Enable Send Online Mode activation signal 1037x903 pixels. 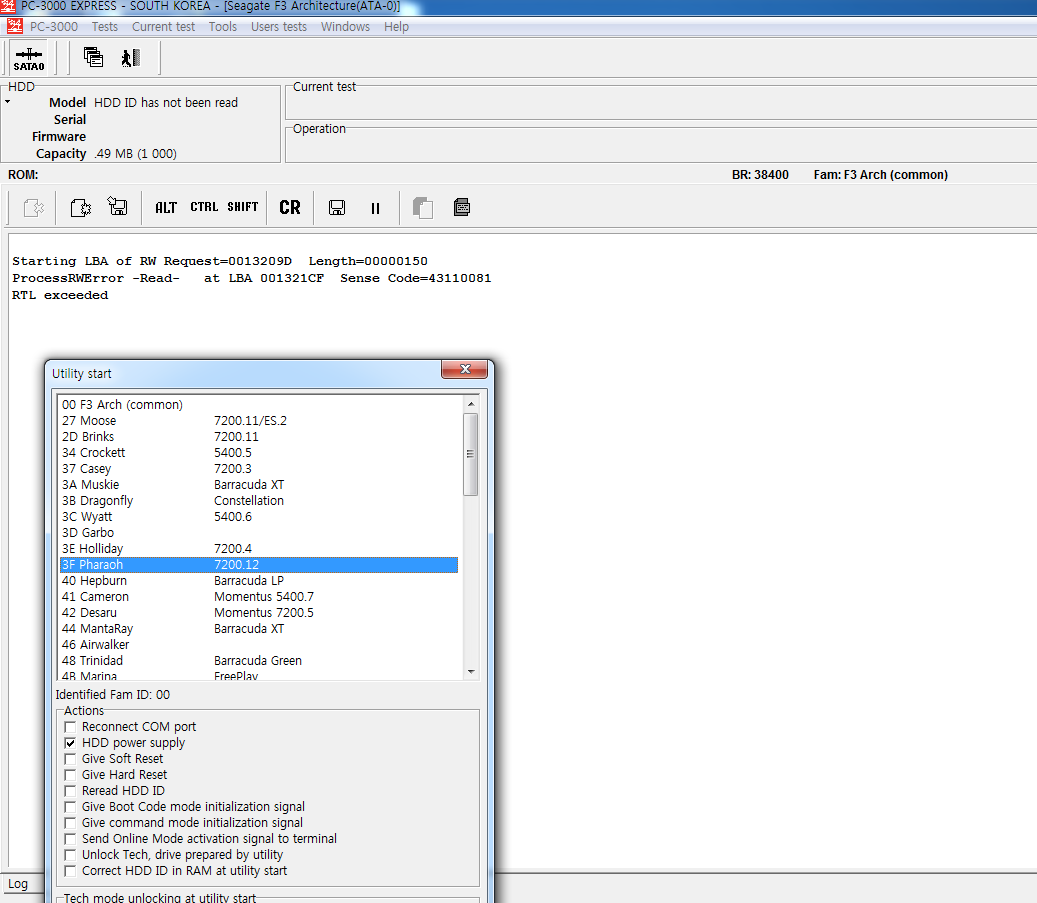coord(70,839)
